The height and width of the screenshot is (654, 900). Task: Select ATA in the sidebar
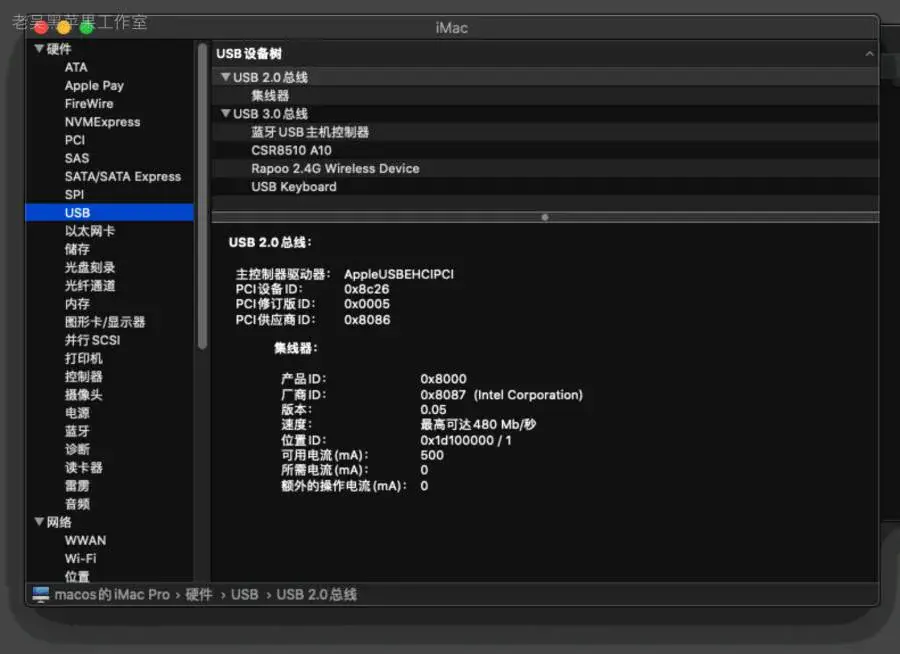(76, 67)
